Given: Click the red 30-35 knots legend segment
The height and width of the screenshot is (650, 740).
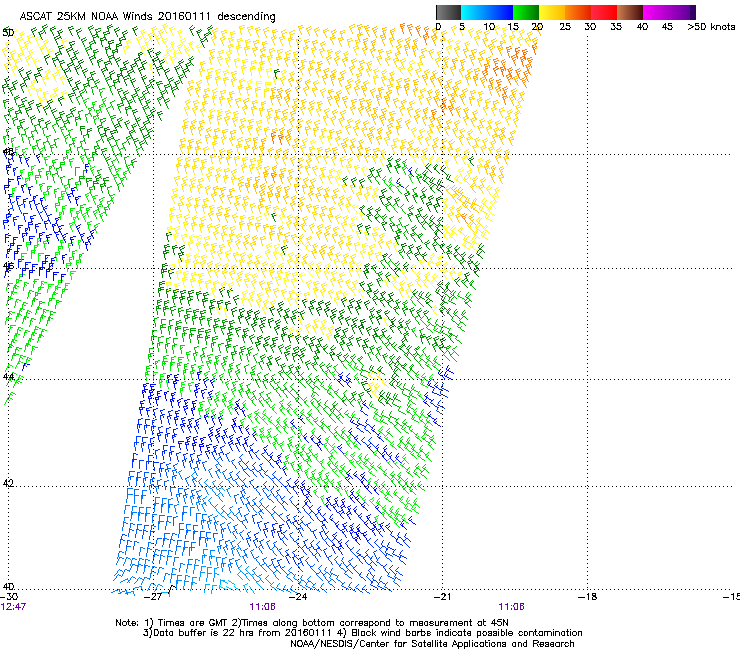Looking at the screenshot, I should 604,12.
